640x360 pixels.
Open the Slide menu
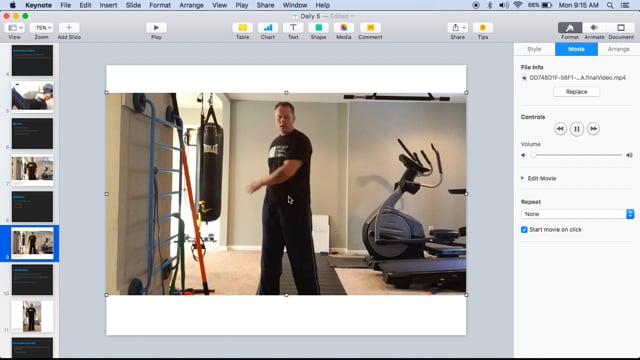133,5
